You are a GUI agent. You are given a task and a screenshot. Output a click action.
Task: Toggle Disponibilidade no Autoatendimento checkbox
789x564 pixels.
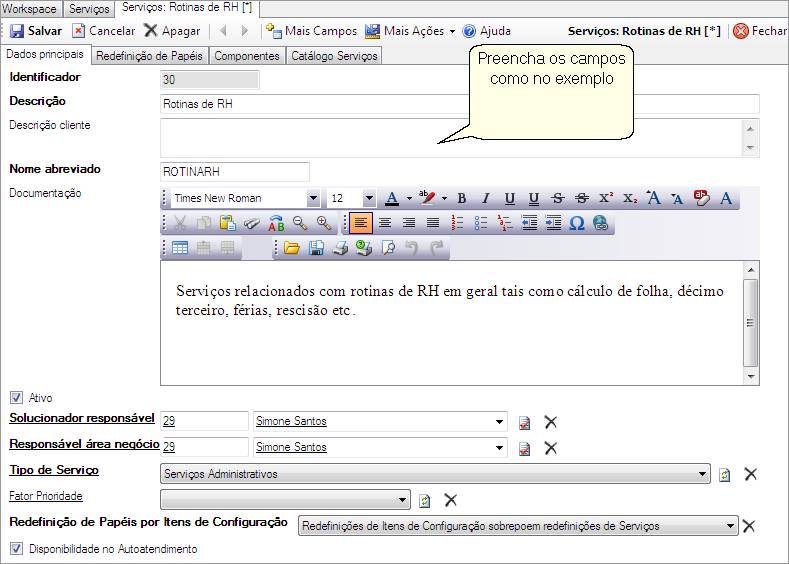[16, 548]
